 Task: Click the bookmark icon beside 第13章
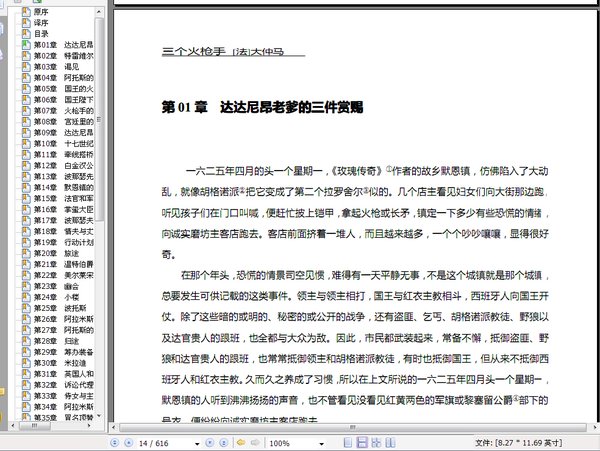26,176
